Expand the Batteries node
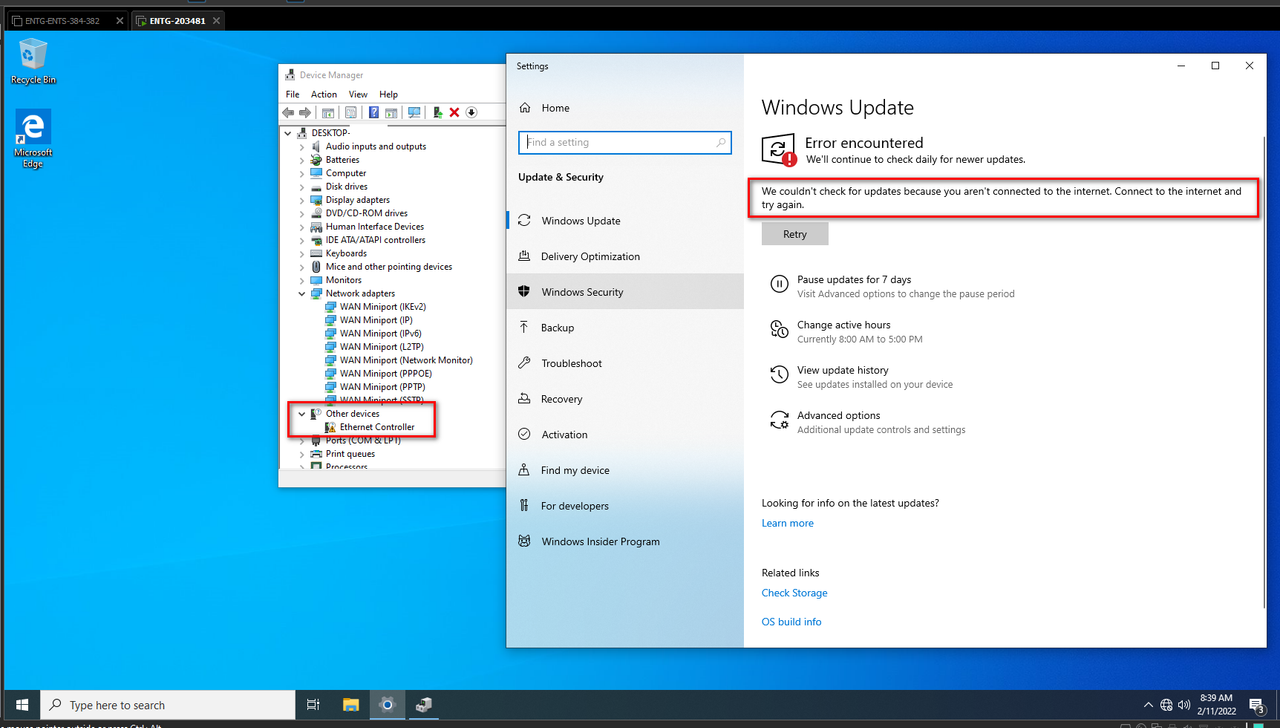The image size is (1280, 728). pos(302,160)
